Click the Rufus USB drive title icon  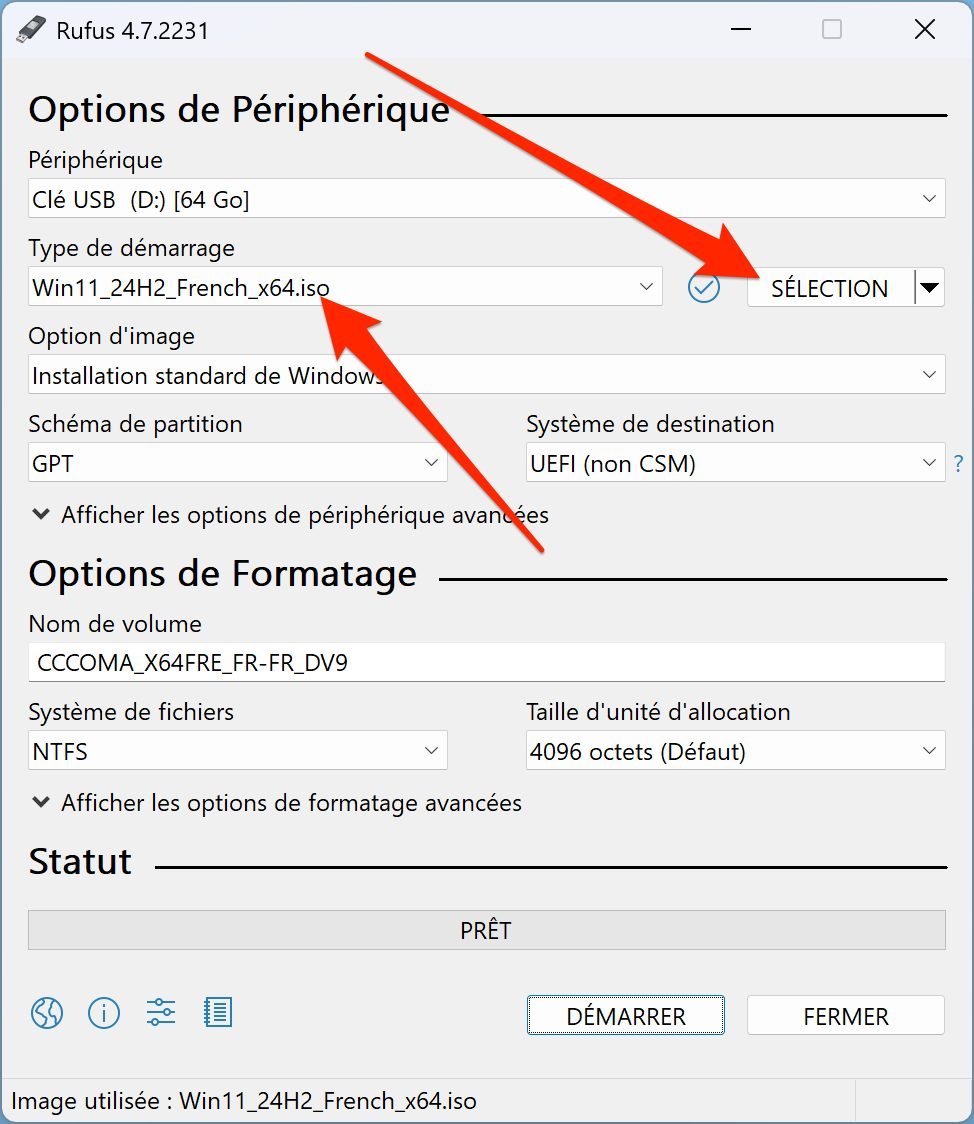[31, 30]
